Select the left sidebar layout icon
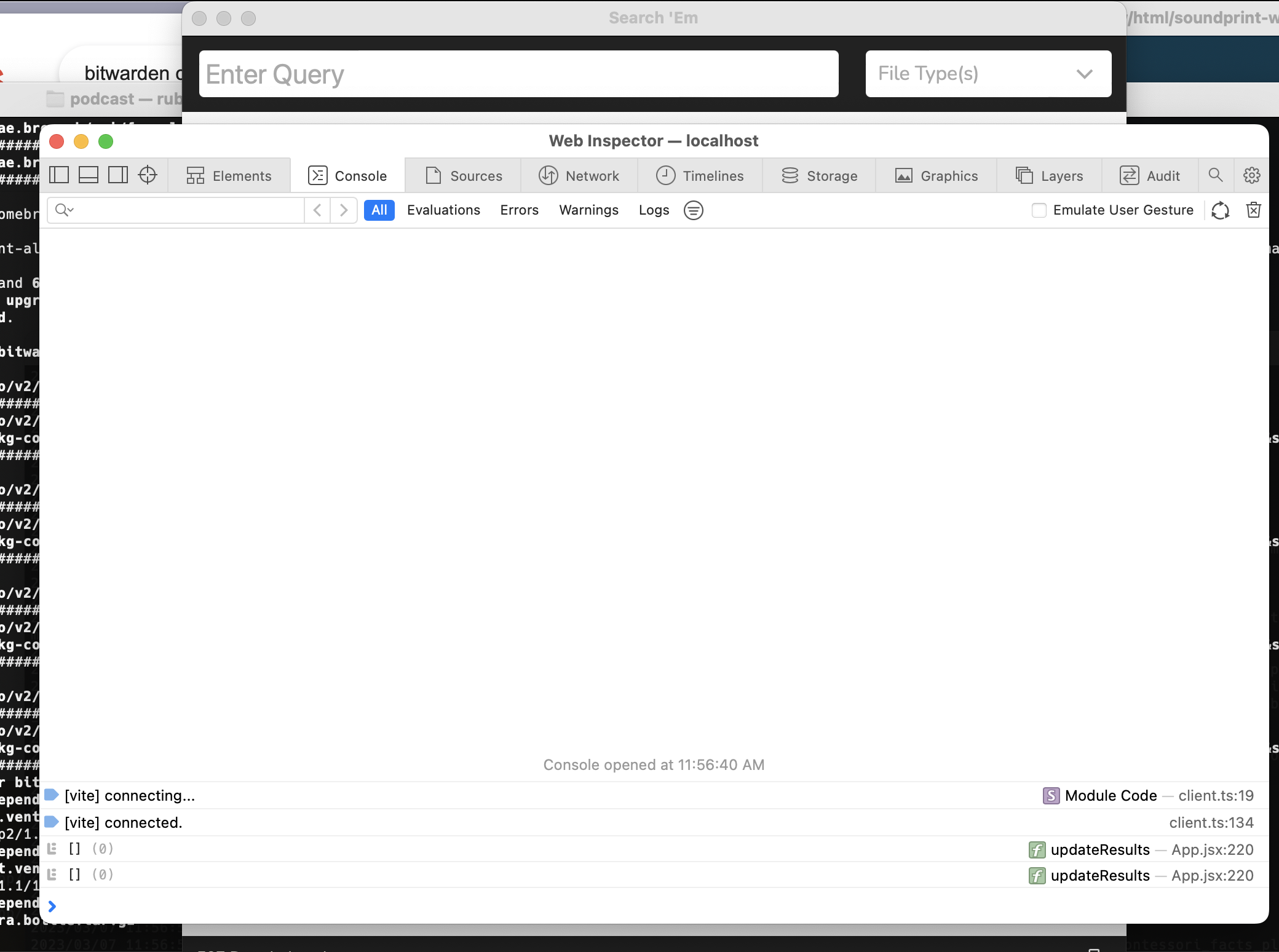 58,175
